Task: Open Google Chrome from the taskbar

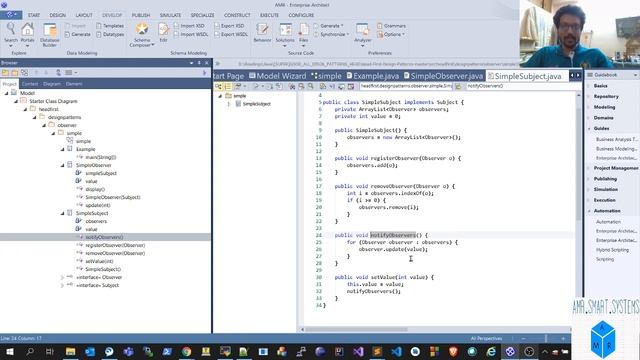Action: click(x=187, y=351)
